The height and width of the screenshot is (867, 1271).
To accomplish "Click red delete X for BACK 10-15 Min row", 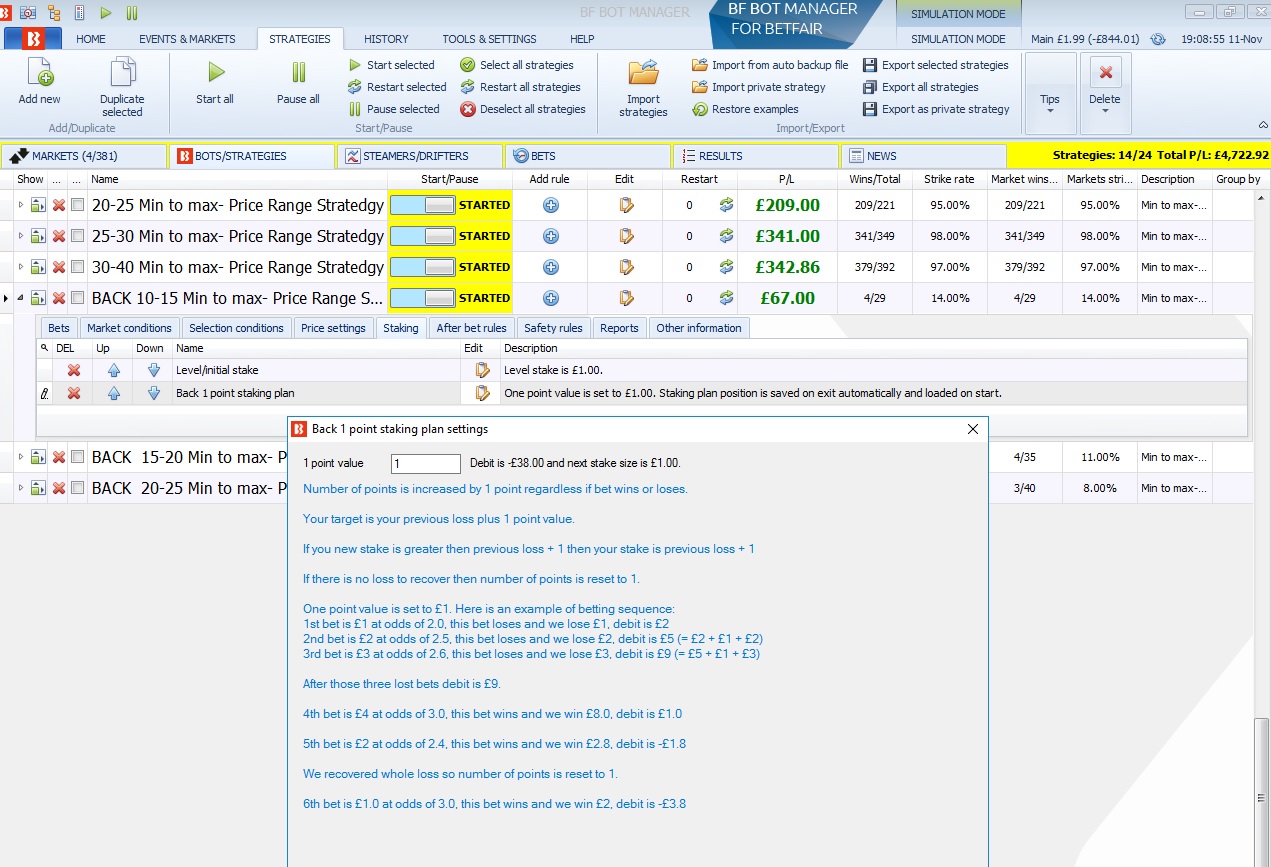I will click(x=59, y=298).
